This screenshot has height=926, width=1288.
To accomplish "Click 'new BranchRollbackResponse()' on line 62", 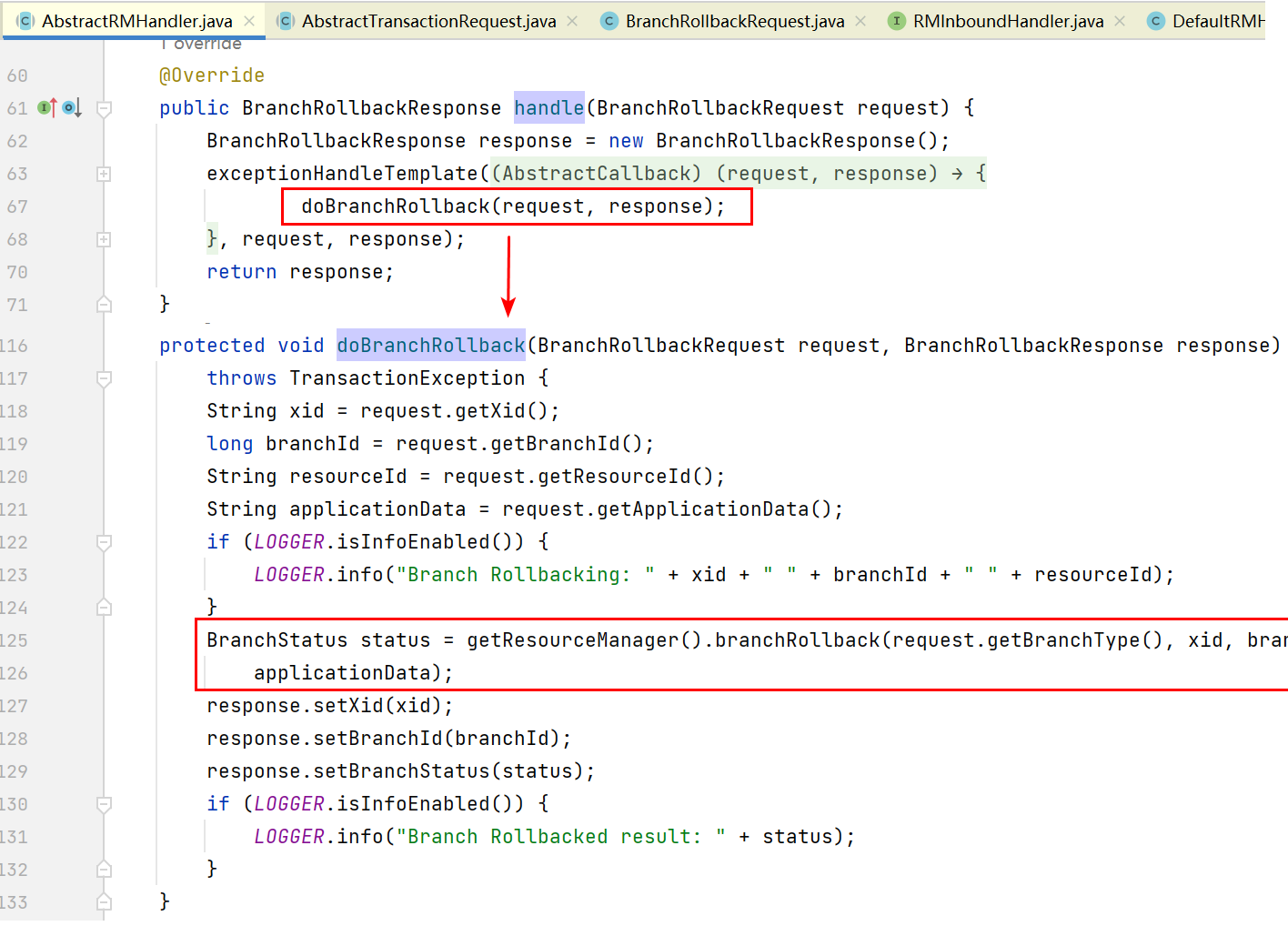I will pyautogui.click(x=774, y=141).
